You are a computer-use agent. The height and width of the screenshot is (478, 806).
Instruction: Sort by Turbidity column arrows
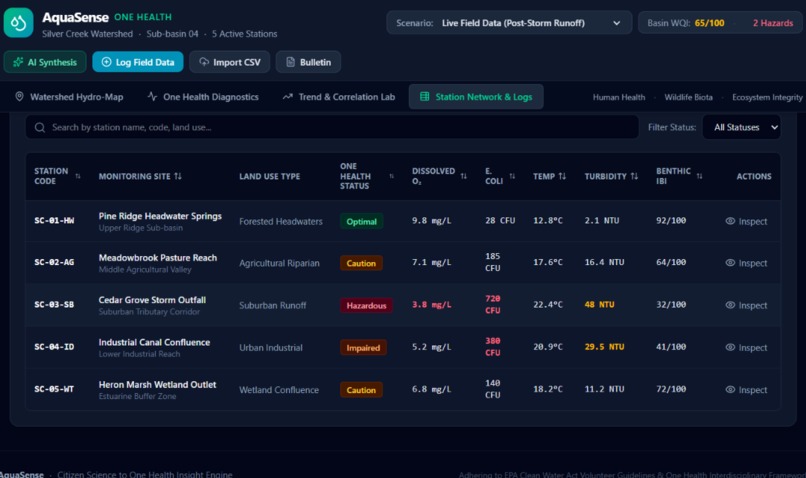pyautogui.click(x=634, y=176)
